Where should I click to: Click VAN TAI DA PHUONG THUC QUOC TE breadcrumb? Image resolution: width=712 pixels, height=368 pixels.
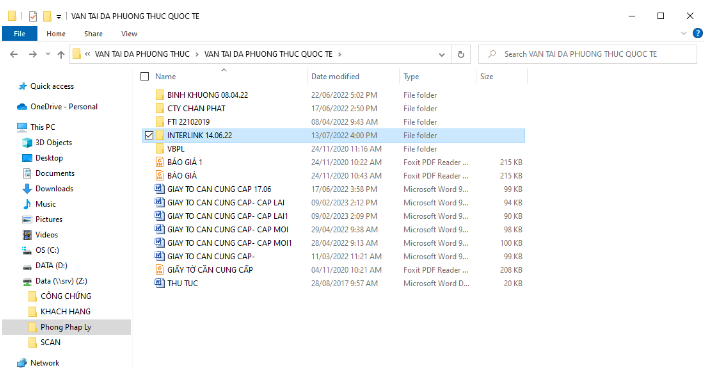click(268, 54)
